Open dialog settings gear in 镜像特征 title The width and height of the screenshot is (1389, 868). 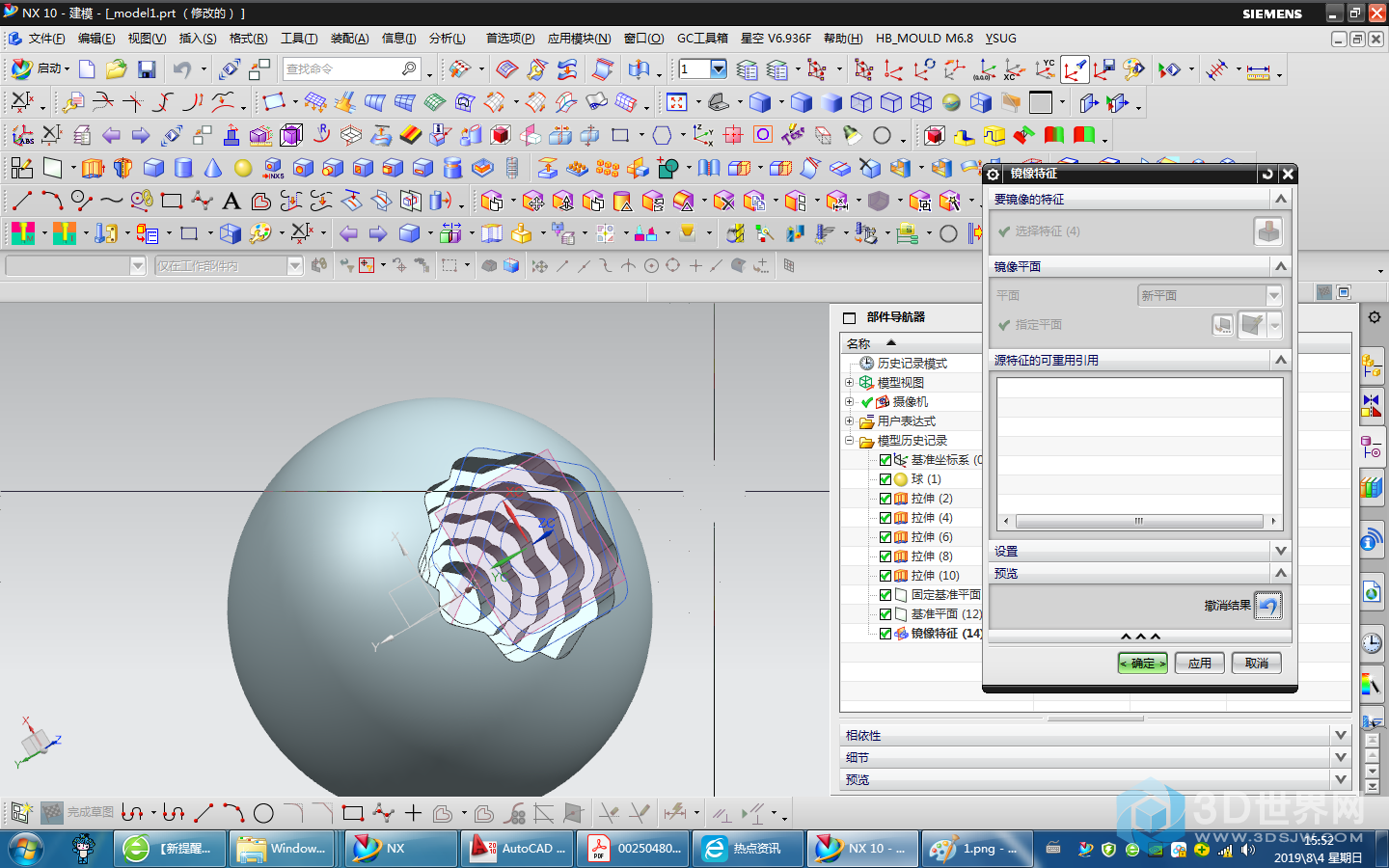click(993, 175)
